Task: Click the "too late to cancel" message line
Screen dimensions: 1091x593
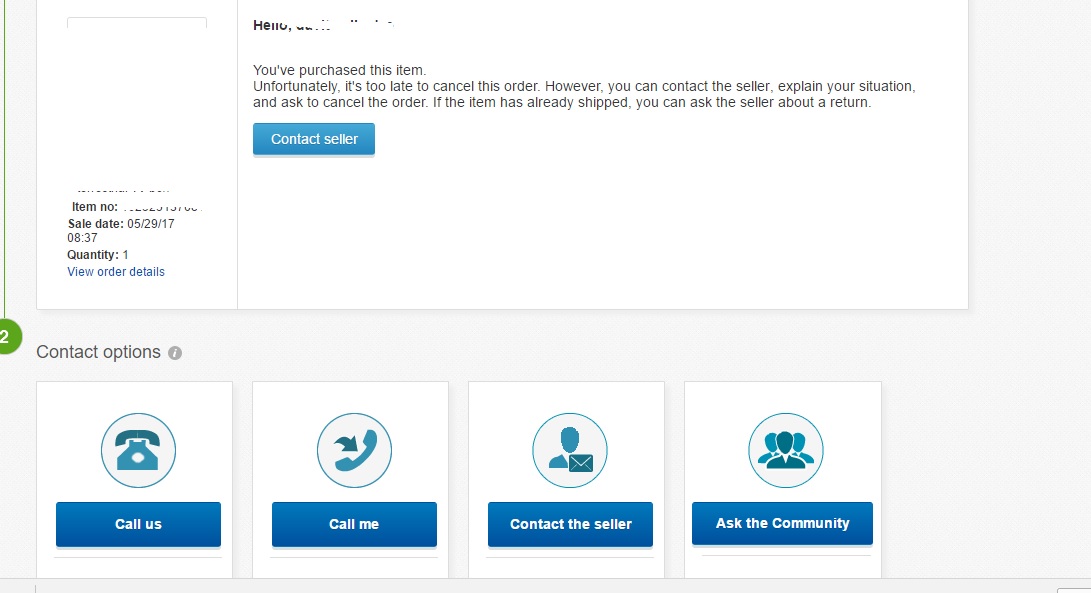Action: pos(584,86)
